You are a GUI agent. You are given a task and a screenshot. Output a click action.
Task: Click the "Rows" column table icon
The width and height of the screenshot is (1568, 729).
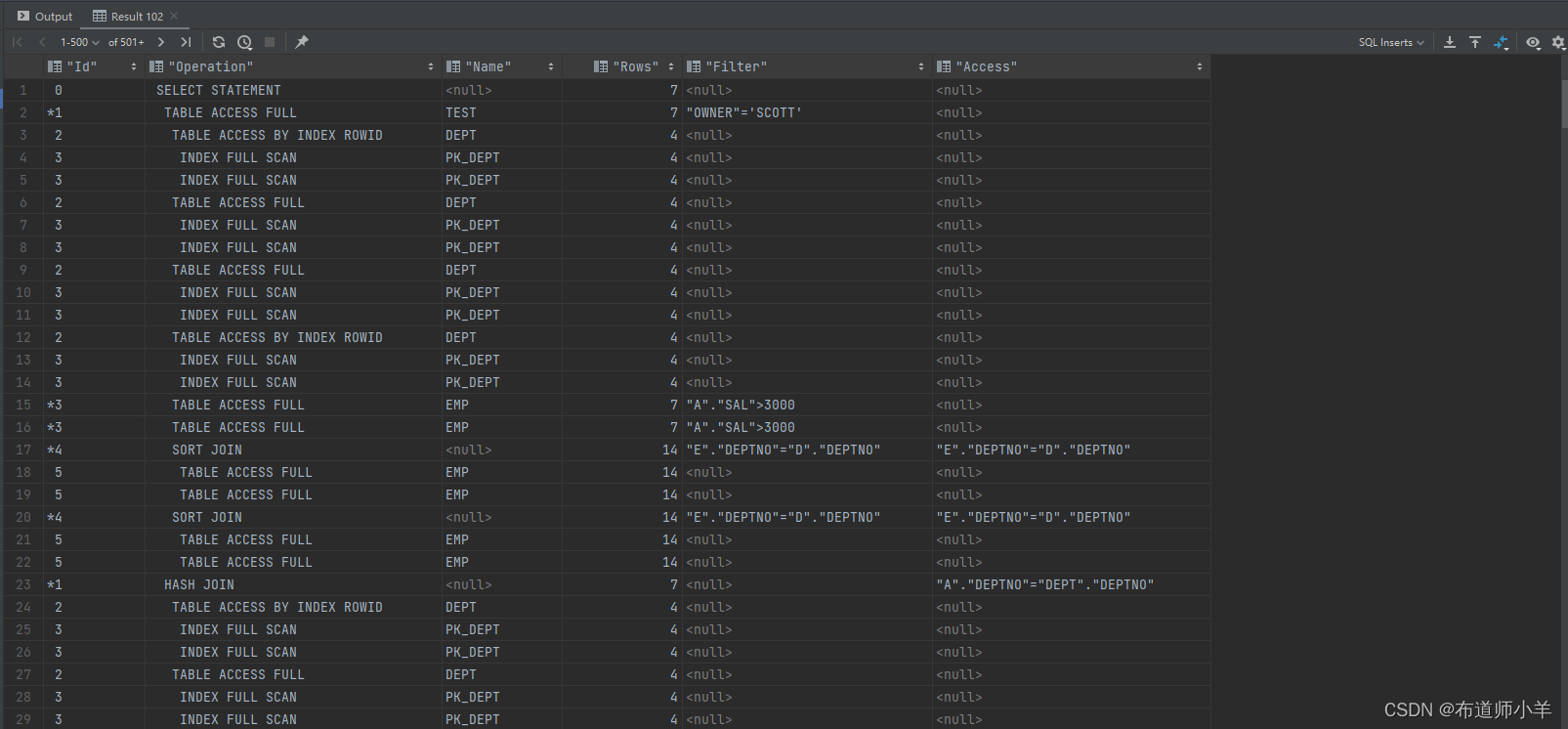click(601, 66)
